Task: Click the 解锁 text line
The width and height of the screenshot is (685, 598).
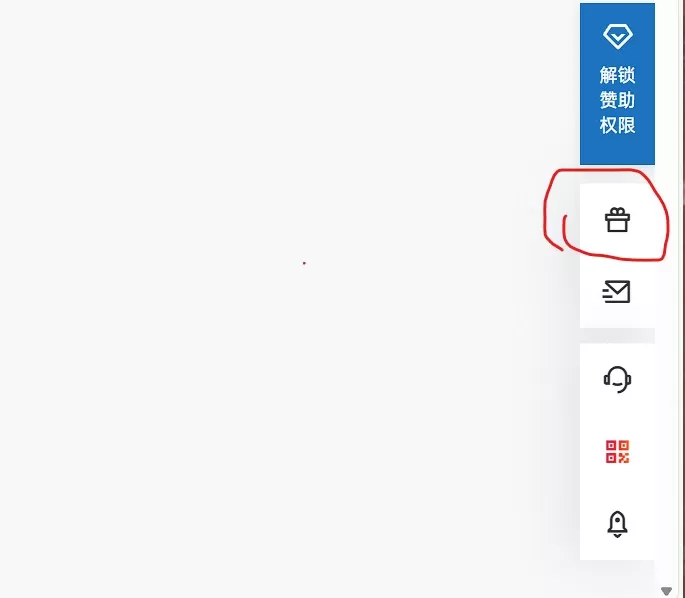Action: [617, 75]
